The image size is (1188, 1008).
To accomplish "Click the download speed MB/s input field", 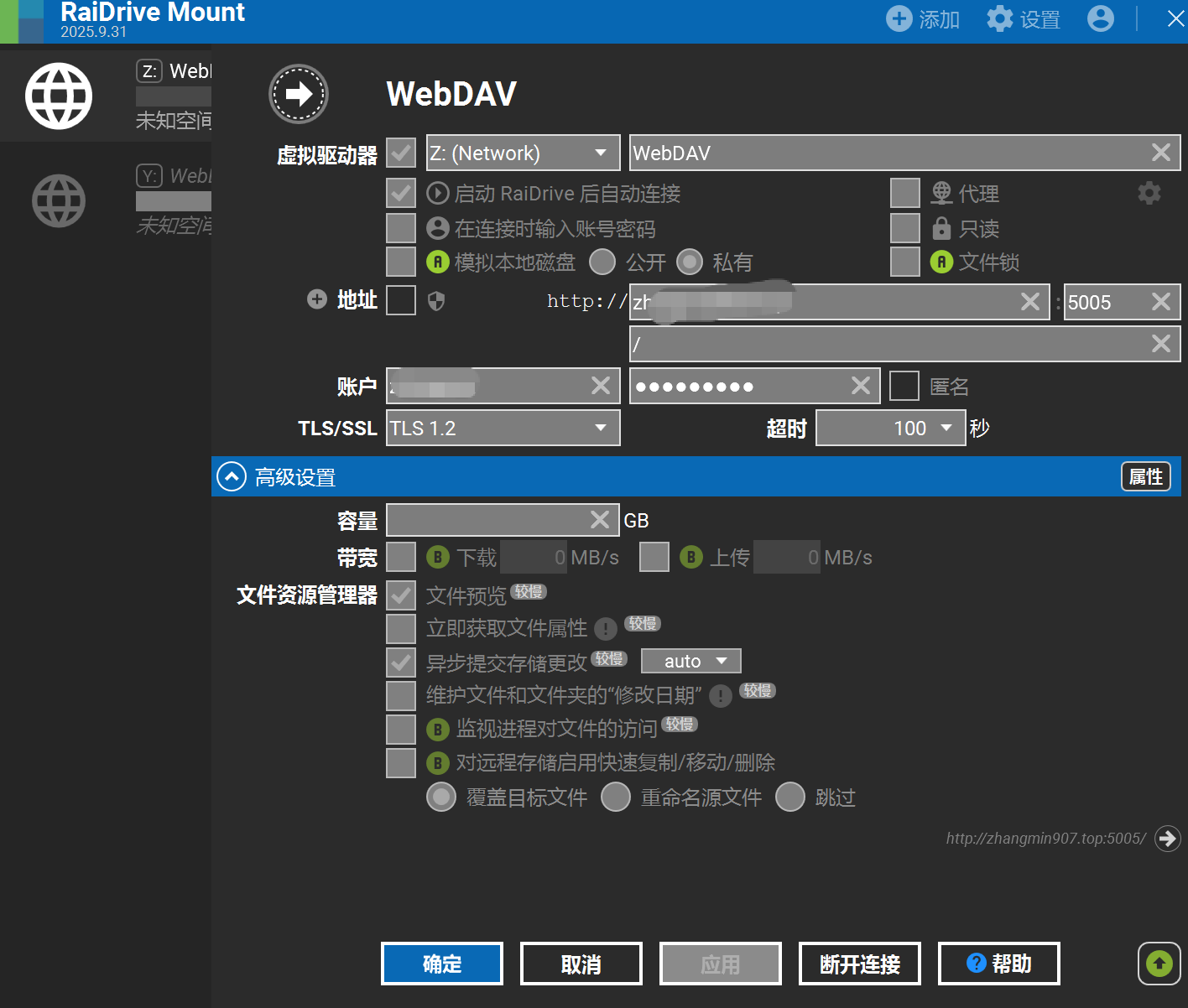I will [534, 557].
